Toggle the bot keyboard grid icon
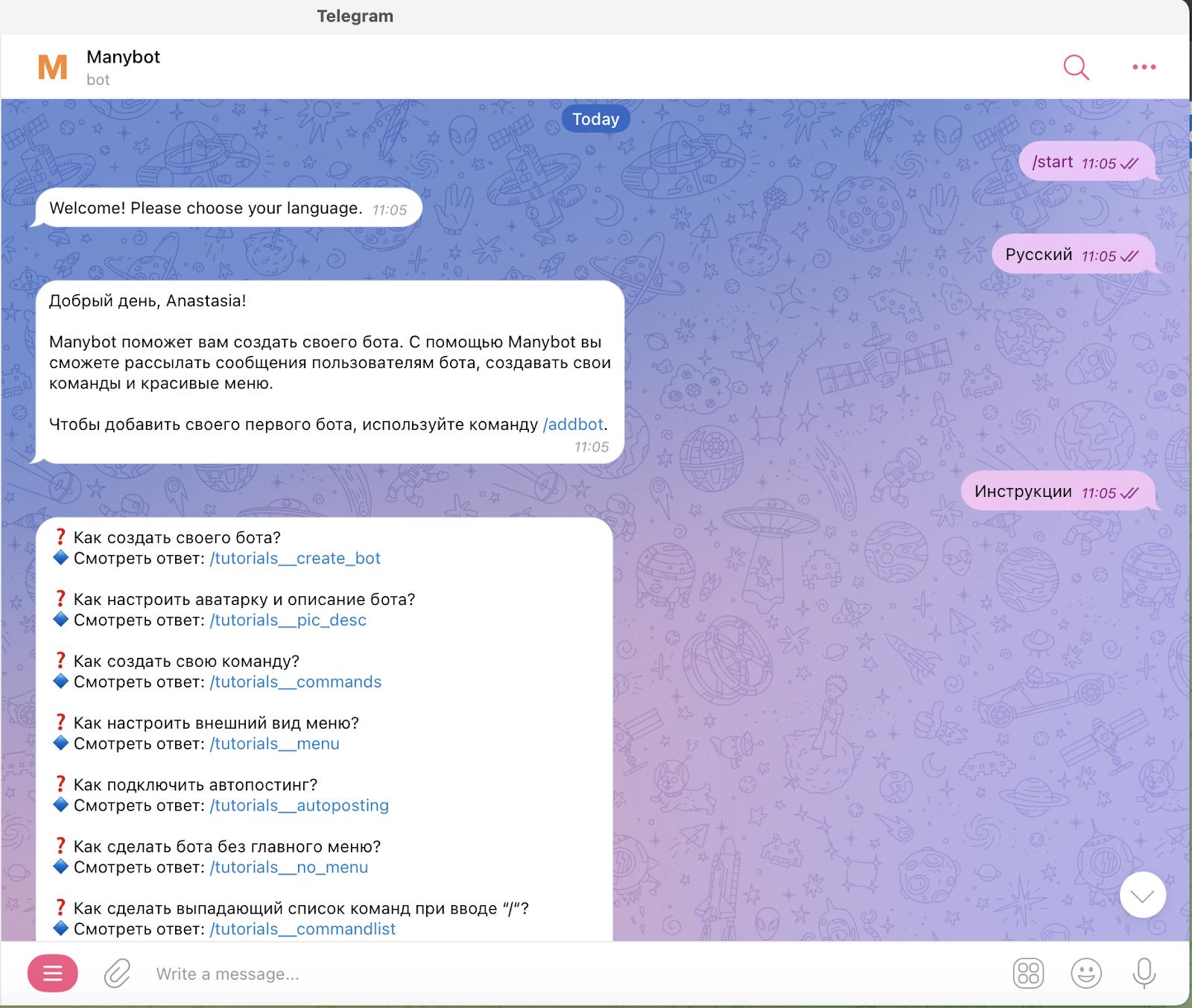This screenshot has height=1008, width=1192. point(1028,973)
